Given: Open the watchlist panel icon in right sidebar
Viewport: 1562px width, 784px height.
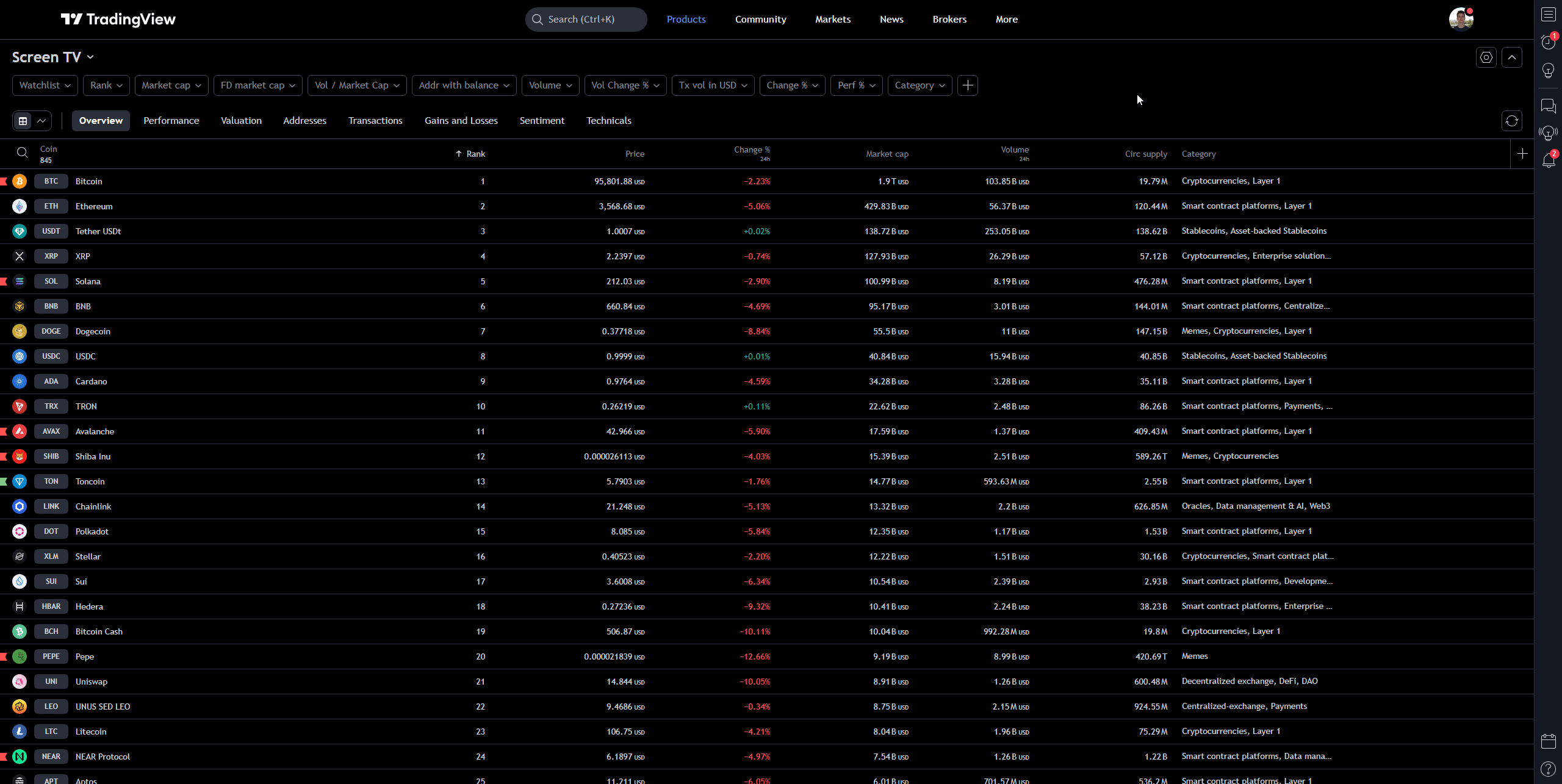Looking at the screenshot, I should click(1548, 15).
